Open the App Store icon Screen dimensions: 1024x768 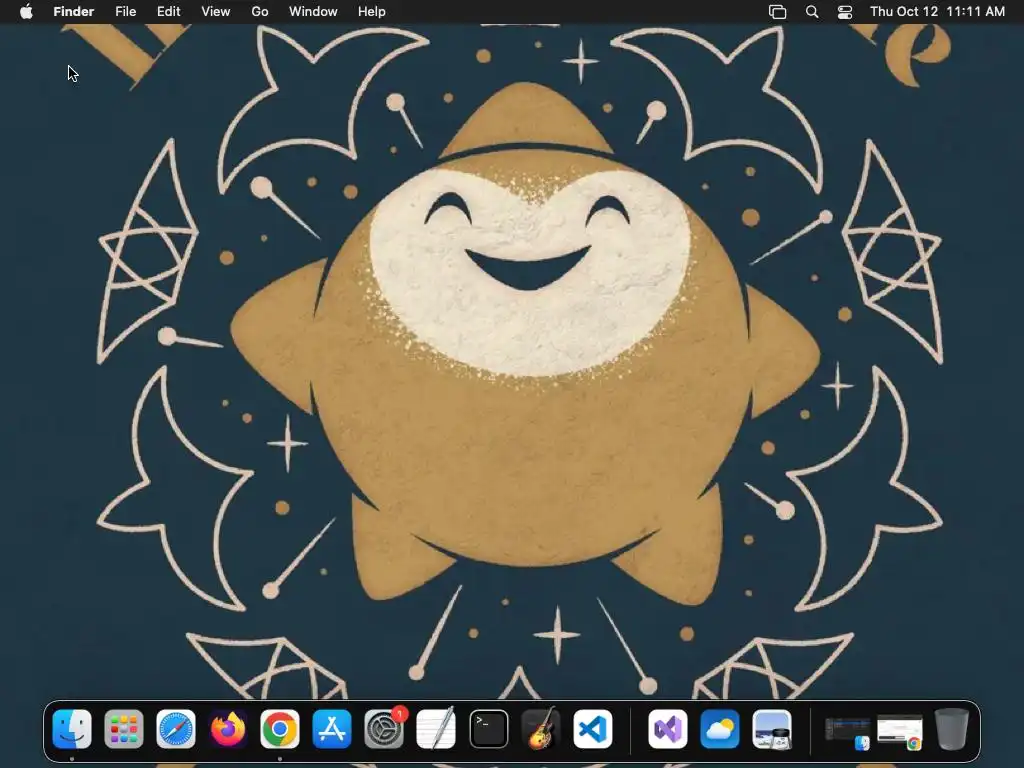click(x=332, y=728)
